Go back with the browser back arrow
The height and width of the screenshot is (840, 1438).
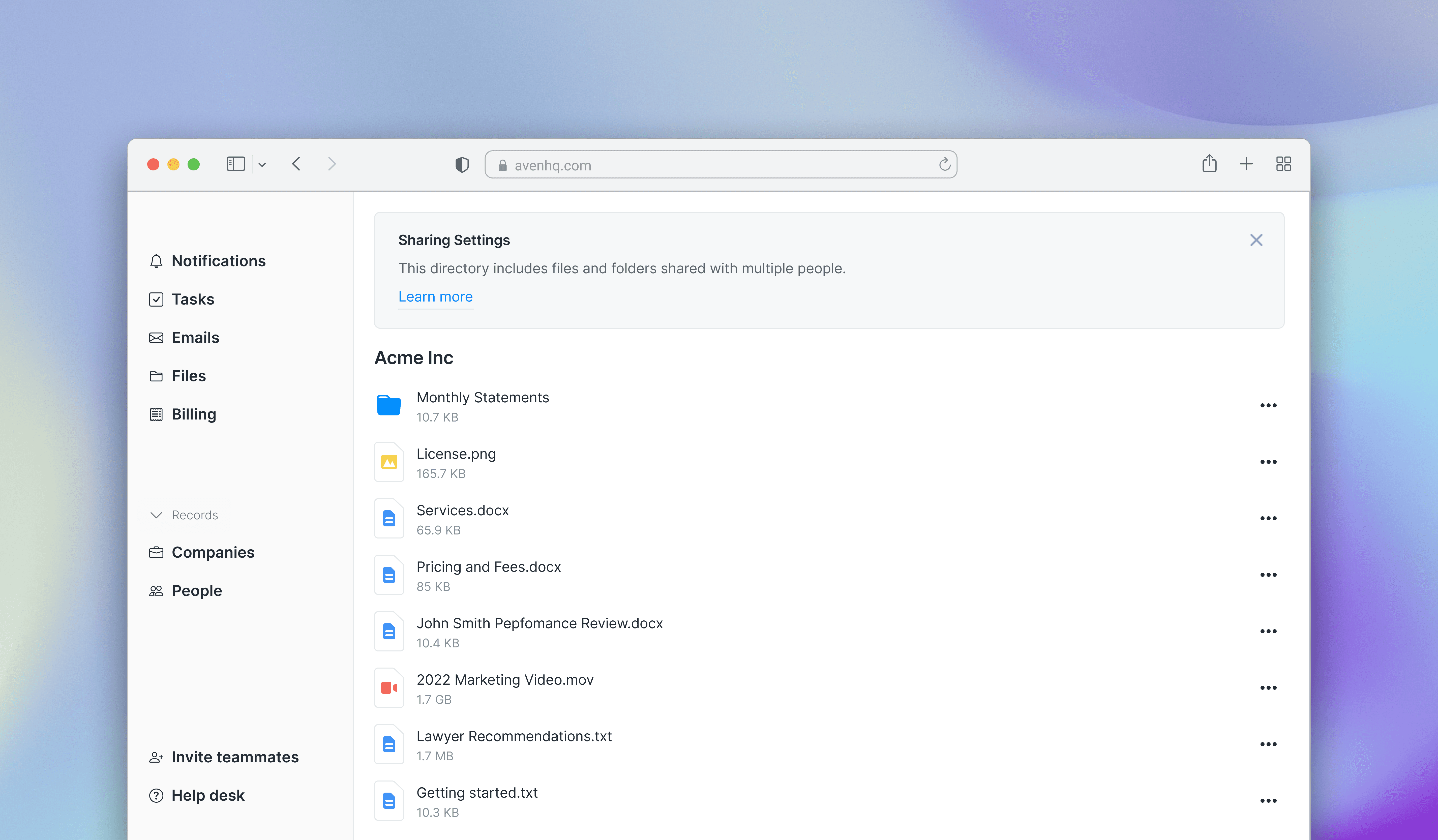296,164
